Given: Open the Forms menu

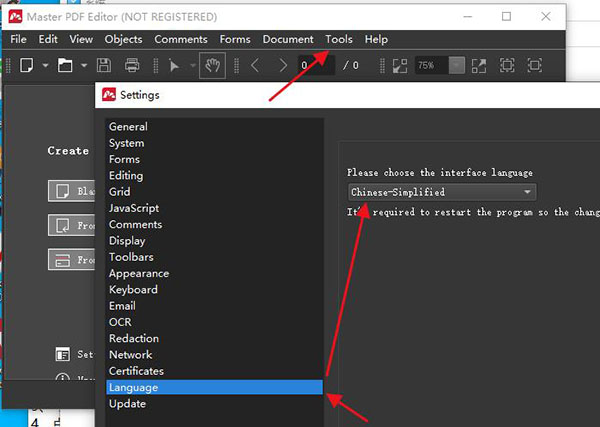Looking at the screenshot, I should click(235, 39).
